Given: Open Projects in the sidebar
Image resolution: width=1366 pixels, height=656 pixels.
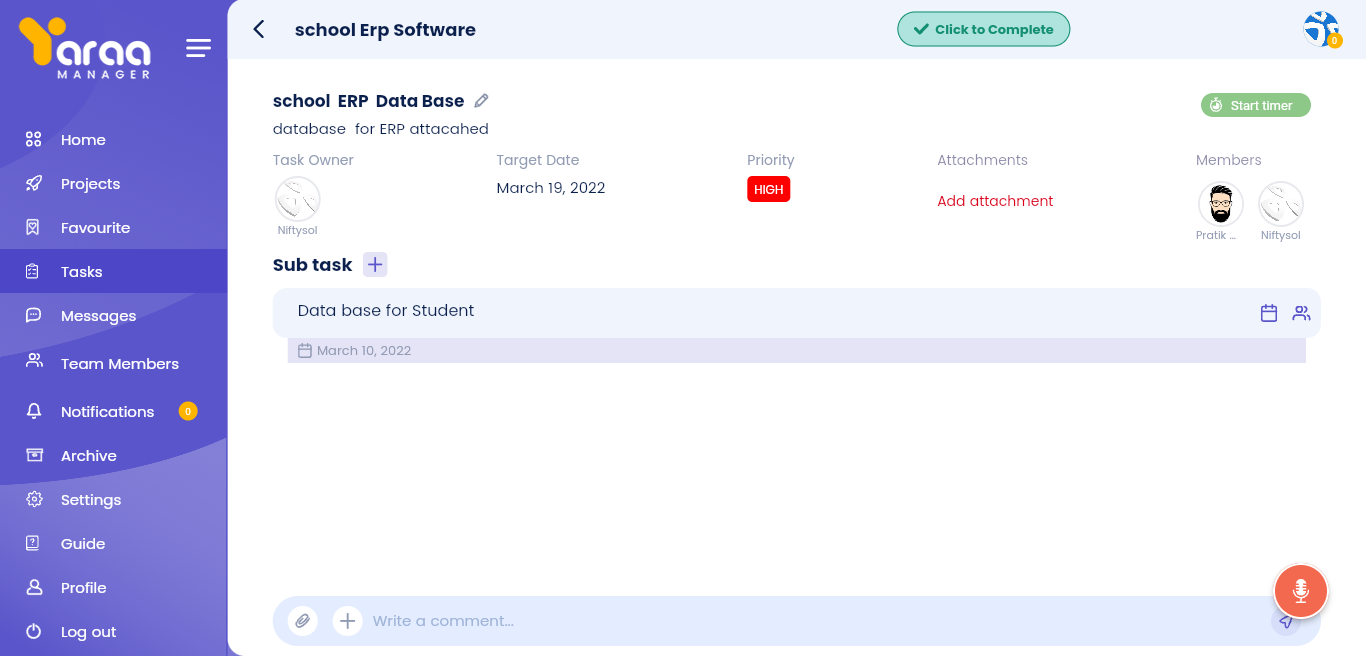Looking at the screenshot, I should [90, 184].
